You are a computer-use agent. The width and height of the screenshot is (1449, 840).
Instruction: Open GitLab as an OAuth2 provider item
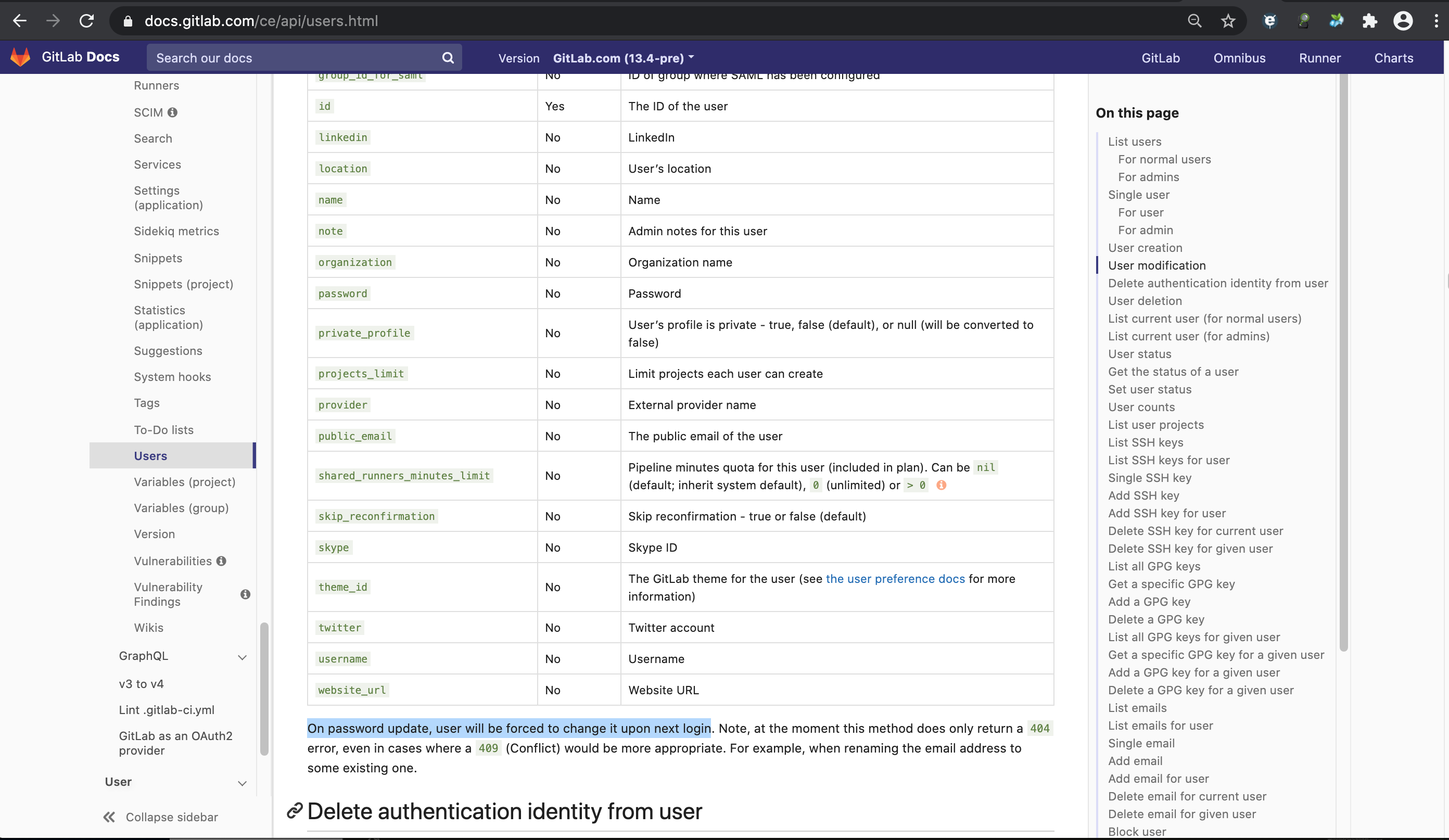coord(175,743)
